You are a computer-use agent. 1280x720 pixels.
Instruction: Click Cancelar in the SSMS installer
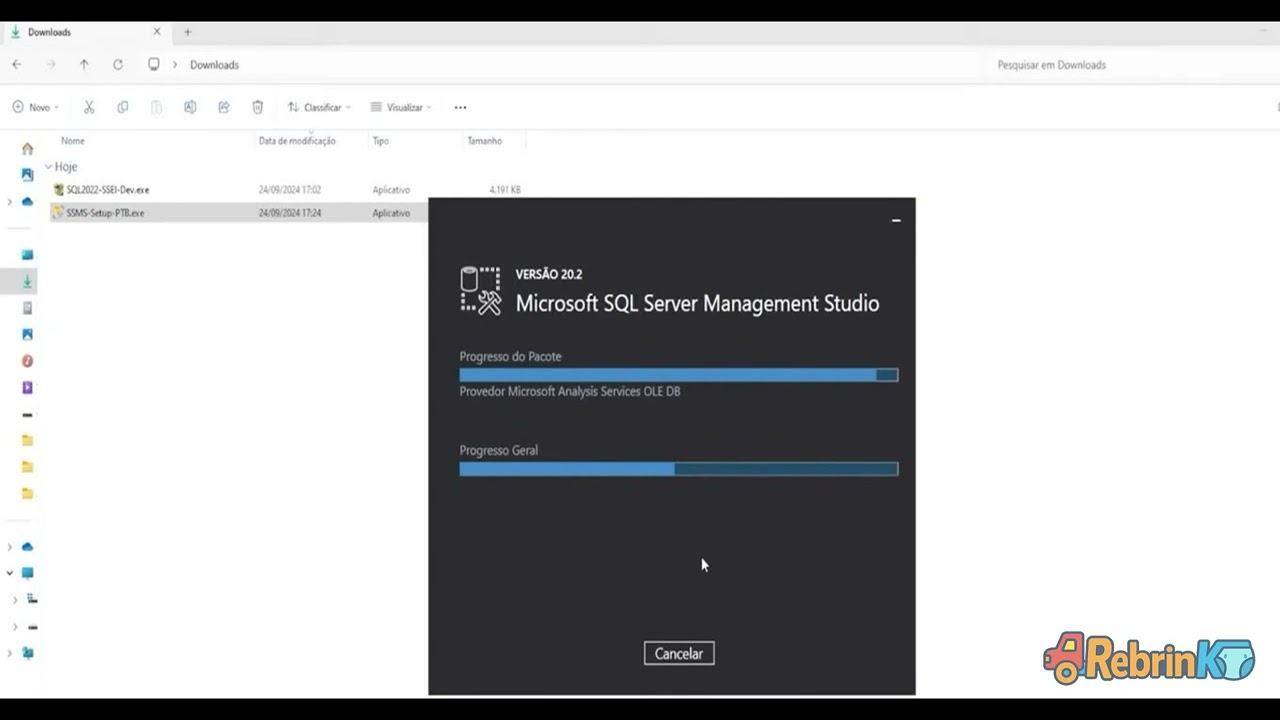[679, 653]
